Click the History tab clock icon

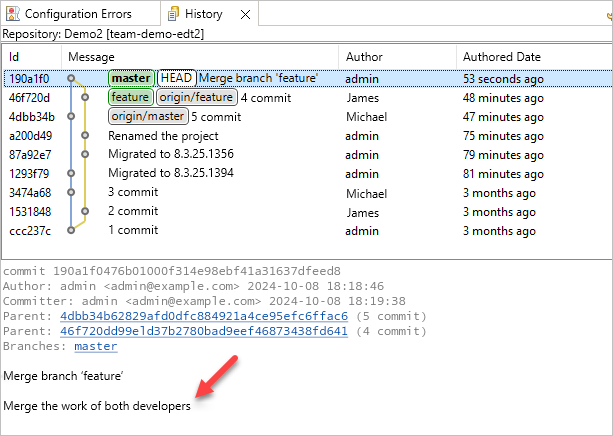[174, 15]
